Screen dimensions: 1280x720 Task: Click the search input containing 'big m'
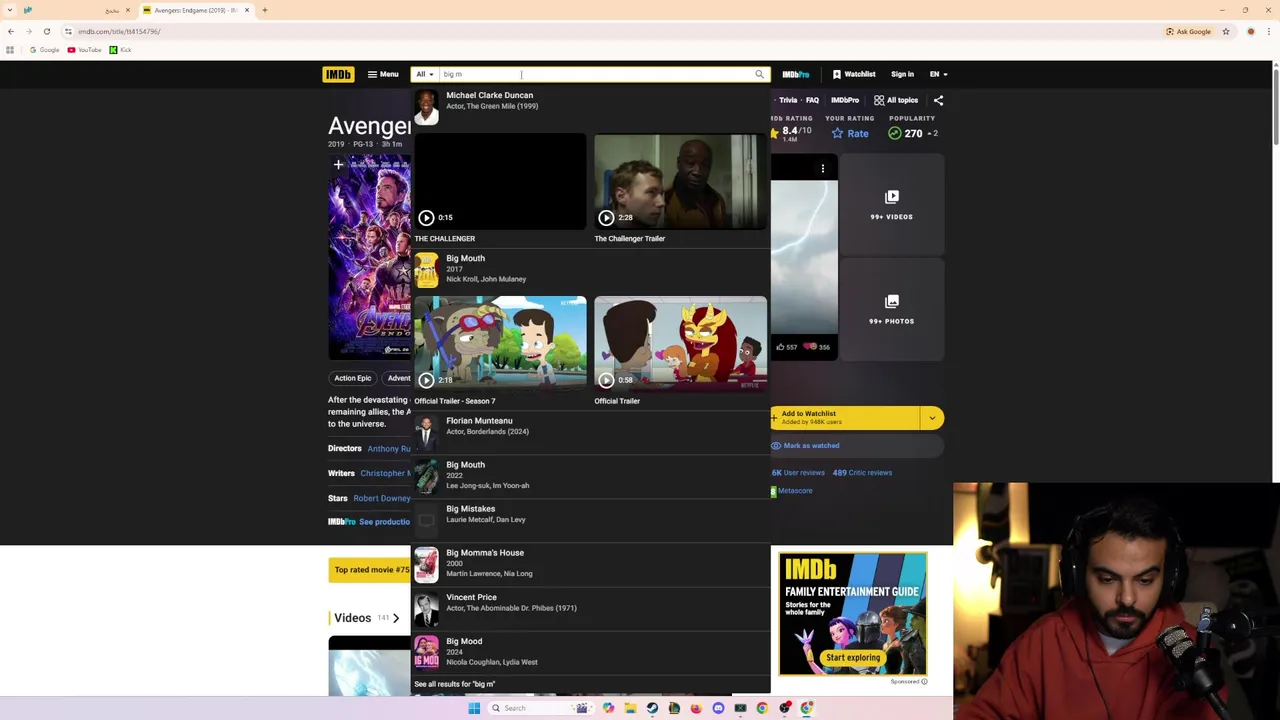pyautogui.click(x=595, y=74)
